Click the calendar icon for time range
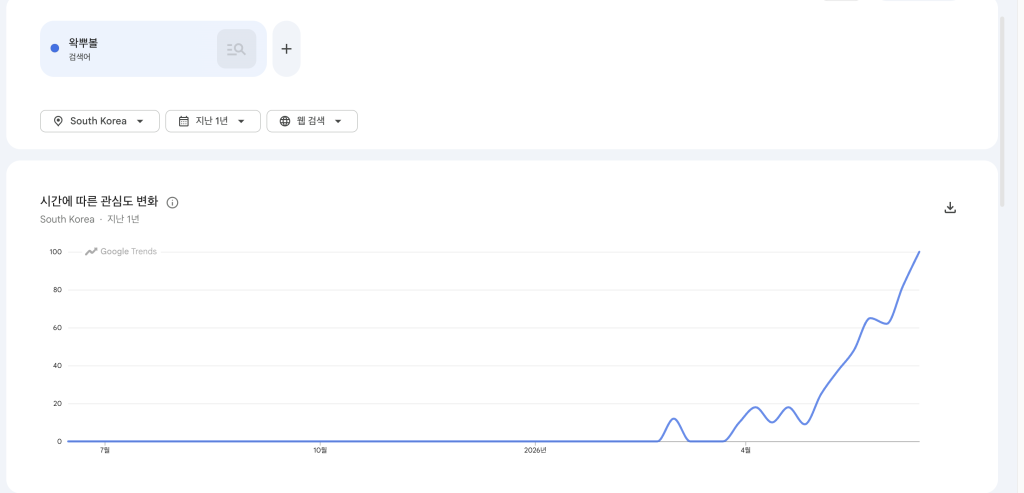 click(x=184, y=121)
